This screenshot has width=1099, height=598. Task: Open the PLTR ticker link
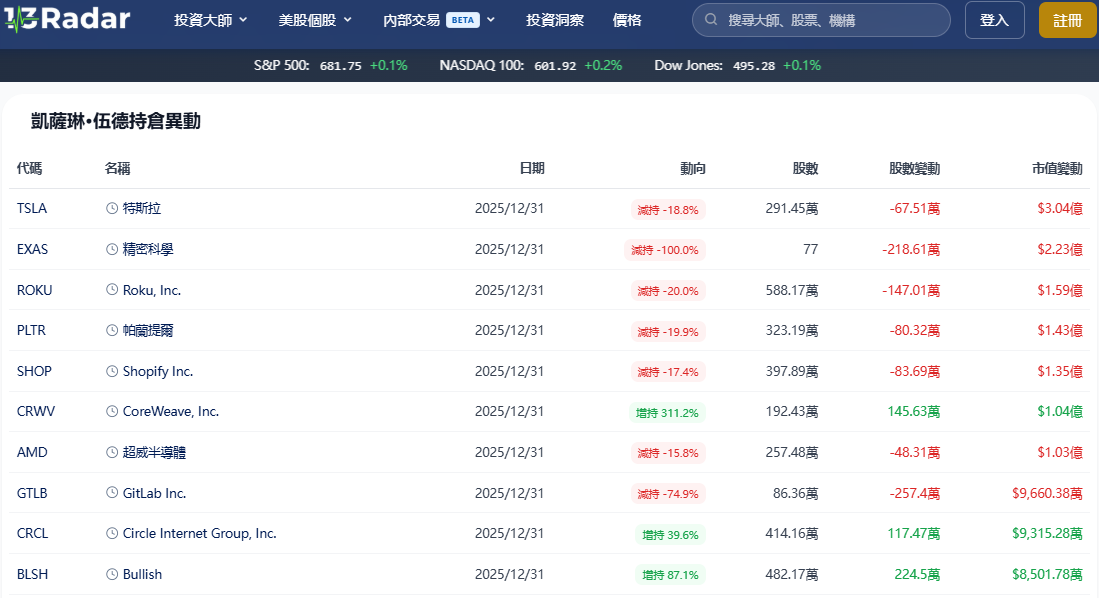coord(31,330)
